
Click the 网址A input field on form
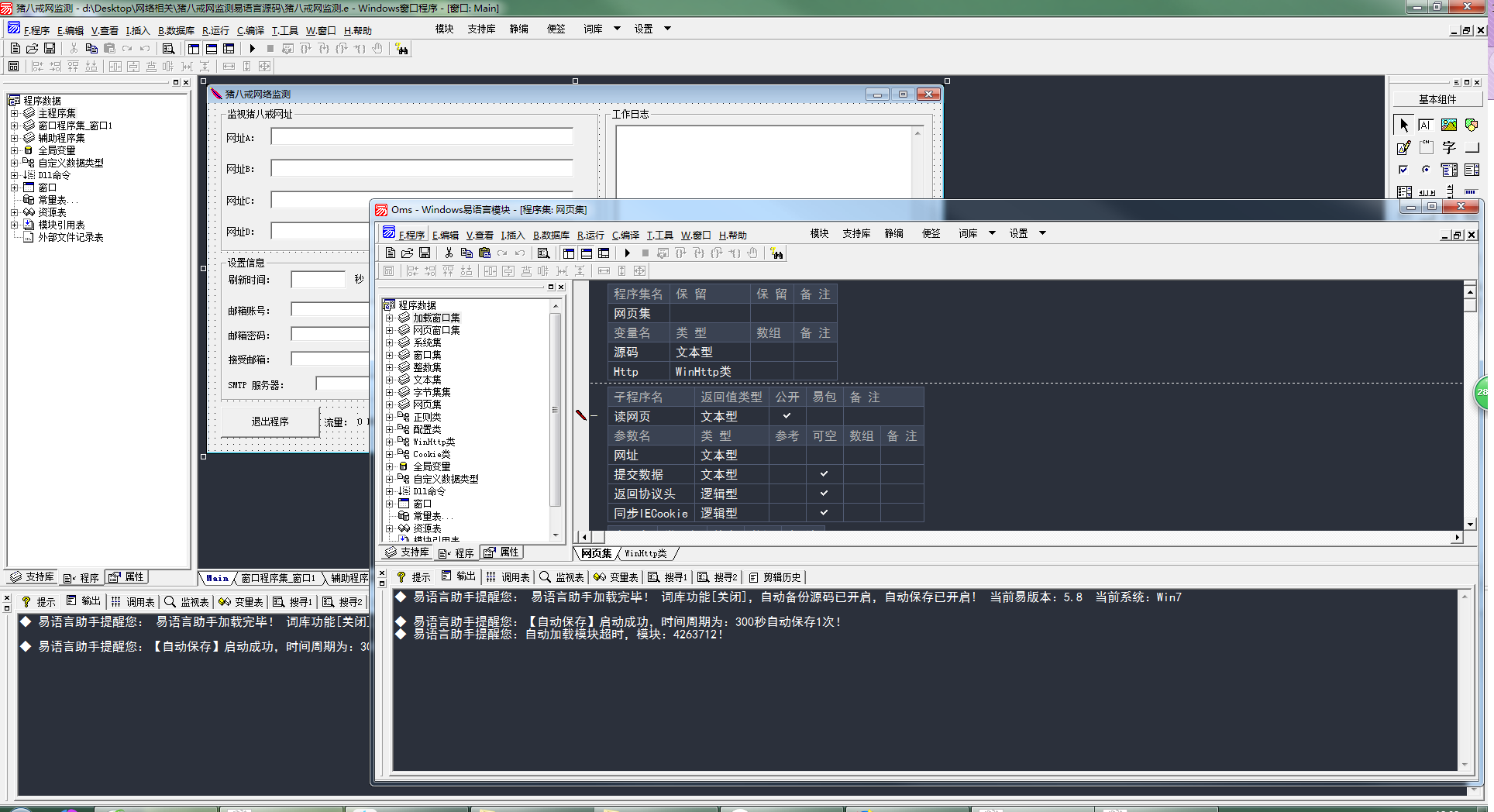pyautogui.click(x=422, y=137)
